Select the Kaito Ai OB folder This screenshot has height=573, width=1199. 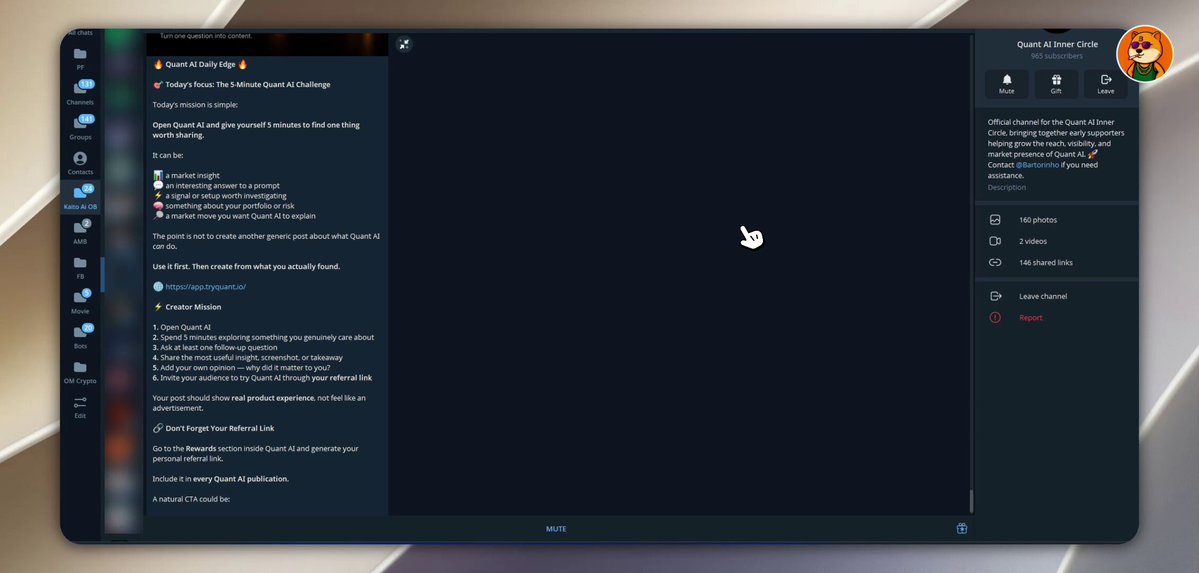click(80, 197)
